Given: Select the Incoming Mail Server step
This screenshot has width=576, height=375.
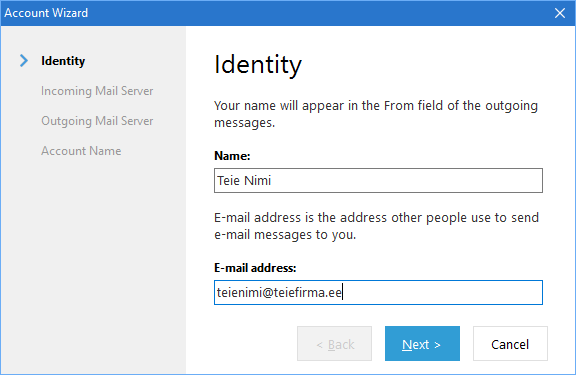Looking at the screenshot, I should 97,91.
